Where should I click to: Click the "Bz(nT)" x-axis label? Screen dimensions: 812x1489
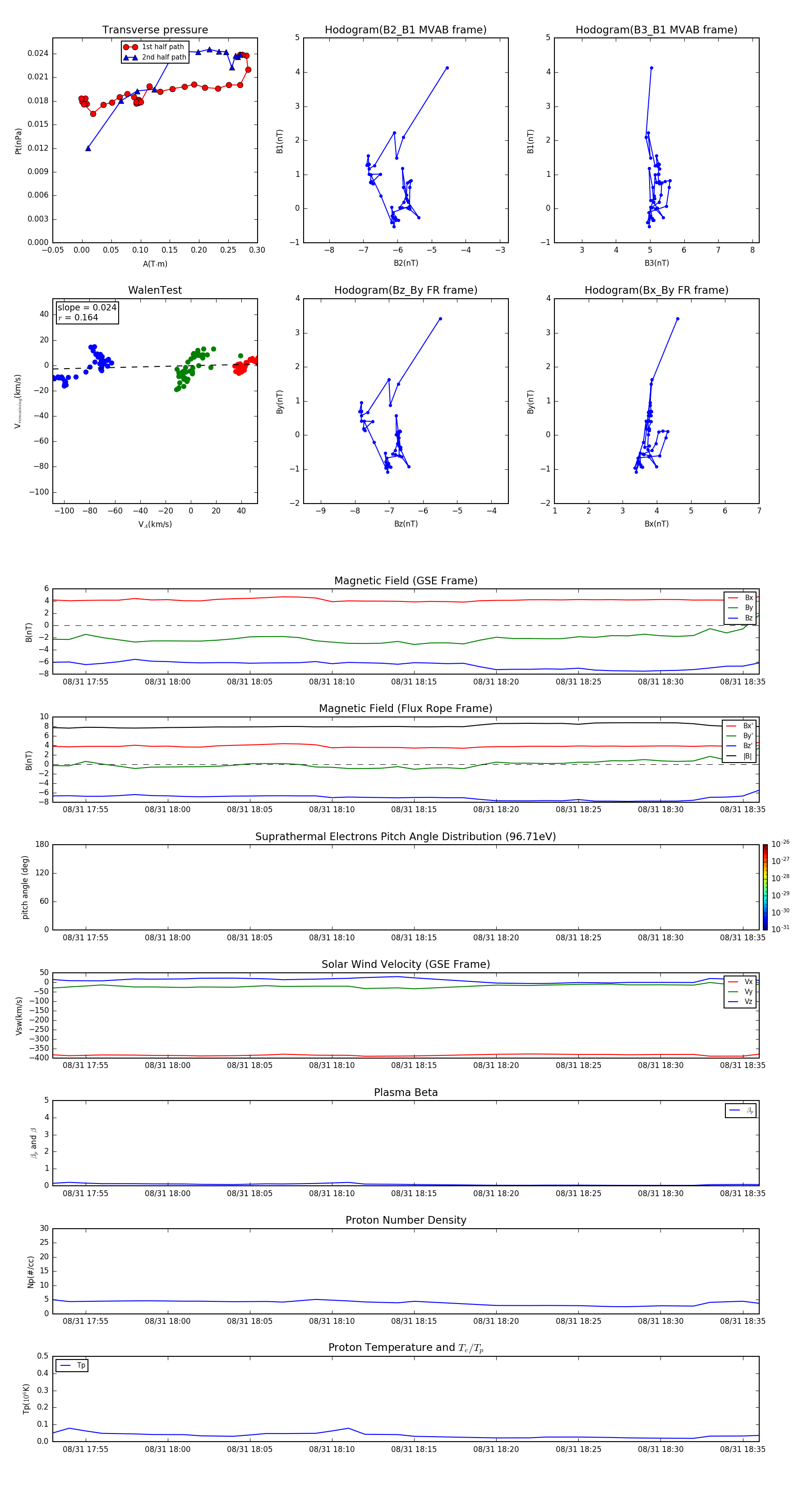click(406, 524)
